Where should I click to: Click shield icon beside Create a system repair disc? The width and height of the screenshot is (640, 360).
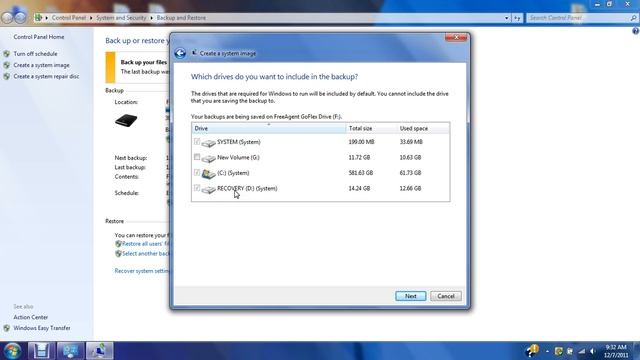coord(7,76)
